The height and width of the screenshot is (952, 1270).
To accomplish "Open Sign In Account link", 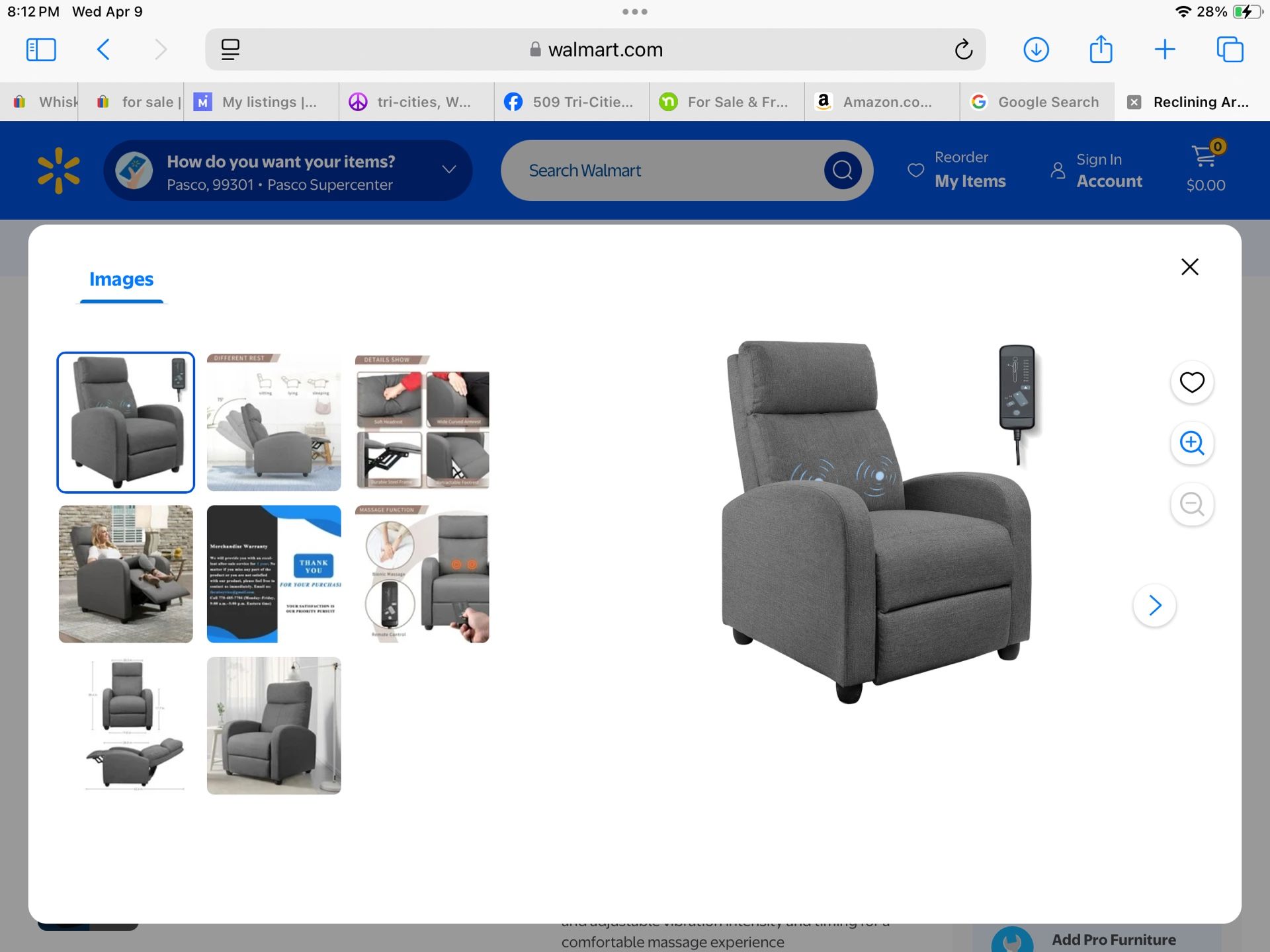I will [1097, 171].
